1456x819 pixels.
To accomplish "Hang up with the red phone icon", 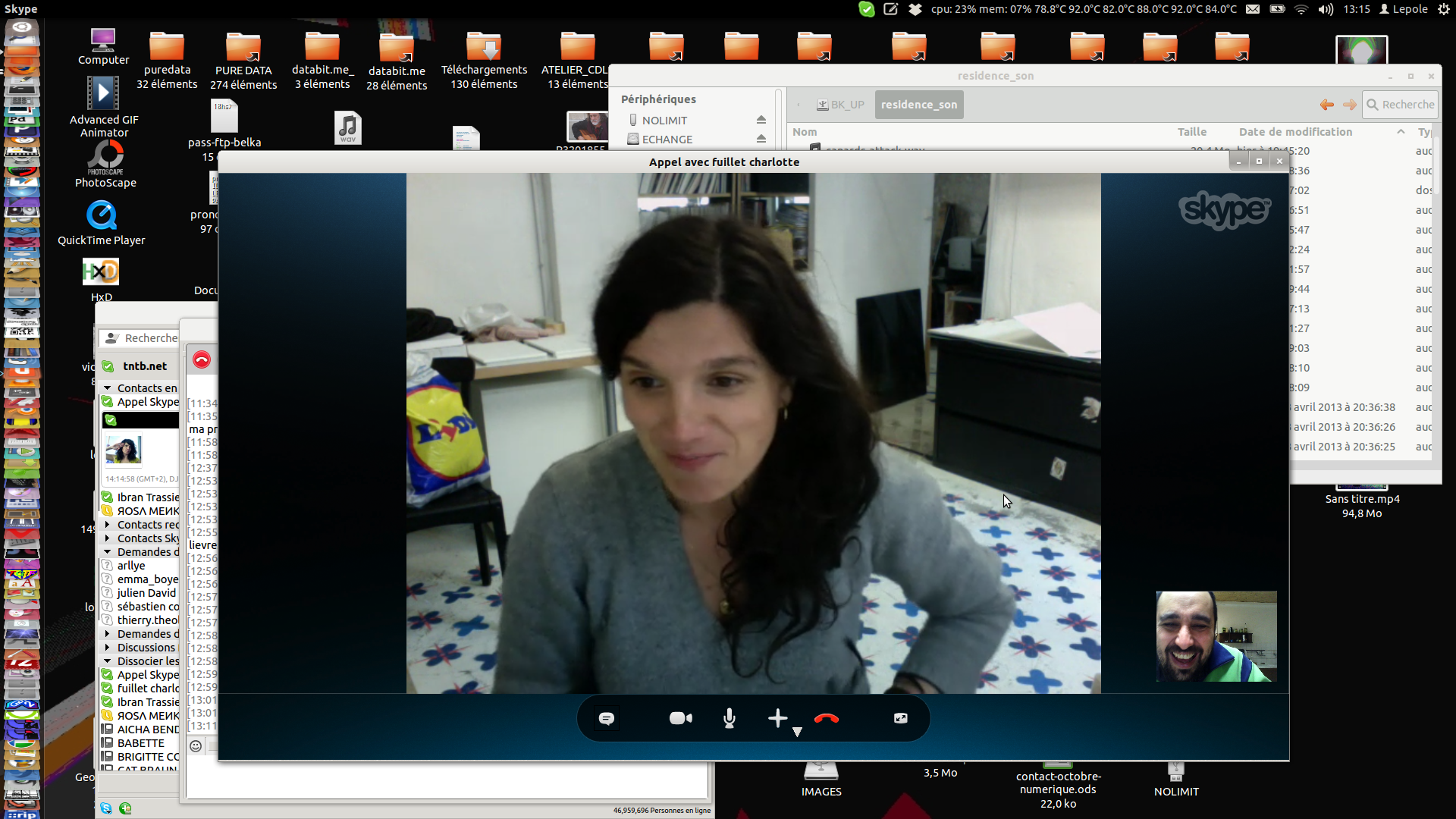I will click(x=826, y=718).
